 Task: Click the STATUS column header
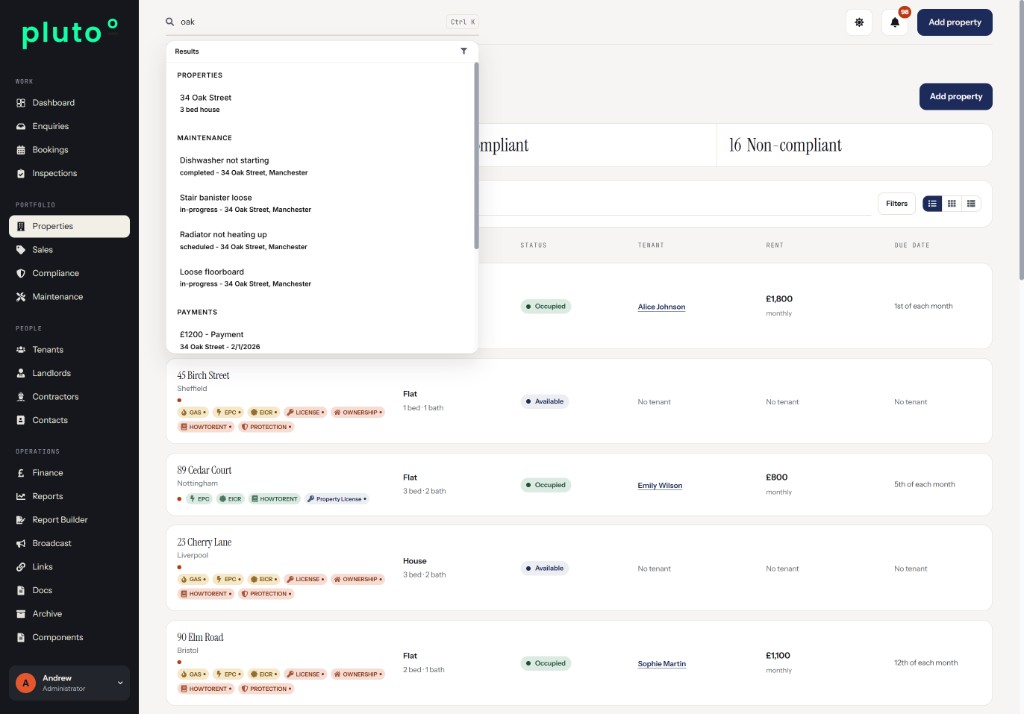pos(534,246)
